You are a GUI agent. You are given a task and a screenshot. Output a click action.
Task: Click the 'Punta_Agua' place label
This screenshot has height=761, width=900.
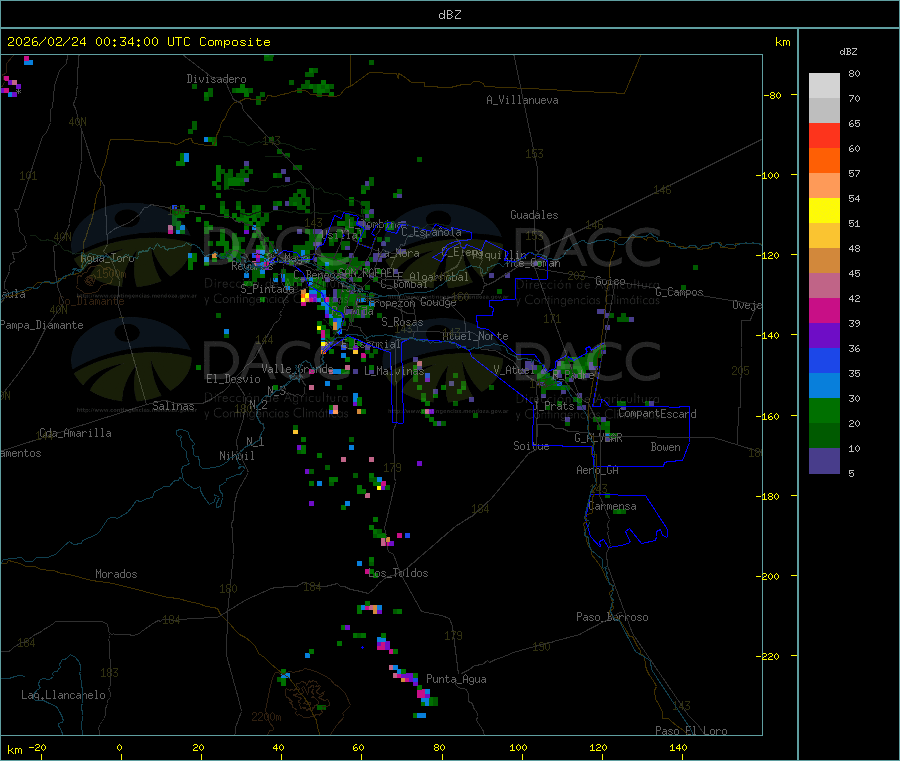click(x=456, y=679)
